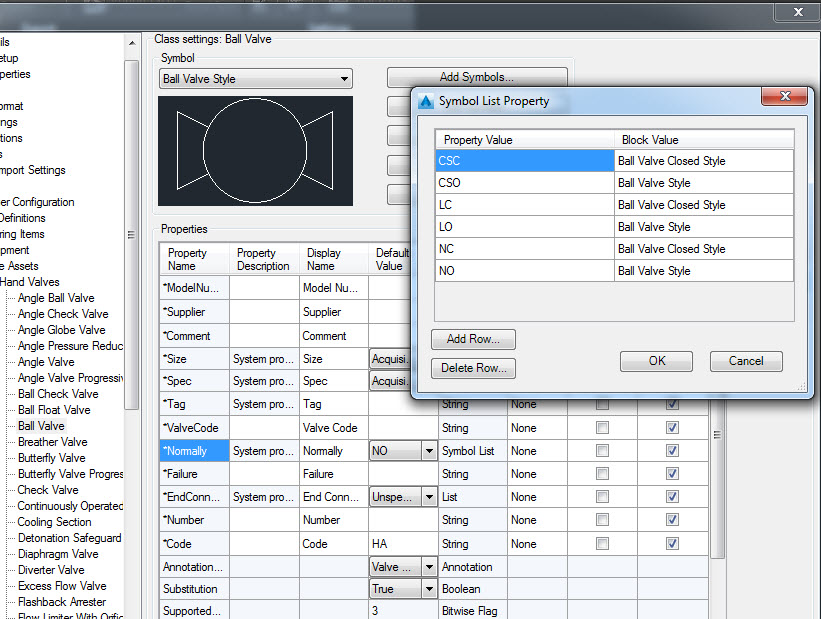Click Add Row in dialog
Viewport: 821px width, 619px height.
473,339
